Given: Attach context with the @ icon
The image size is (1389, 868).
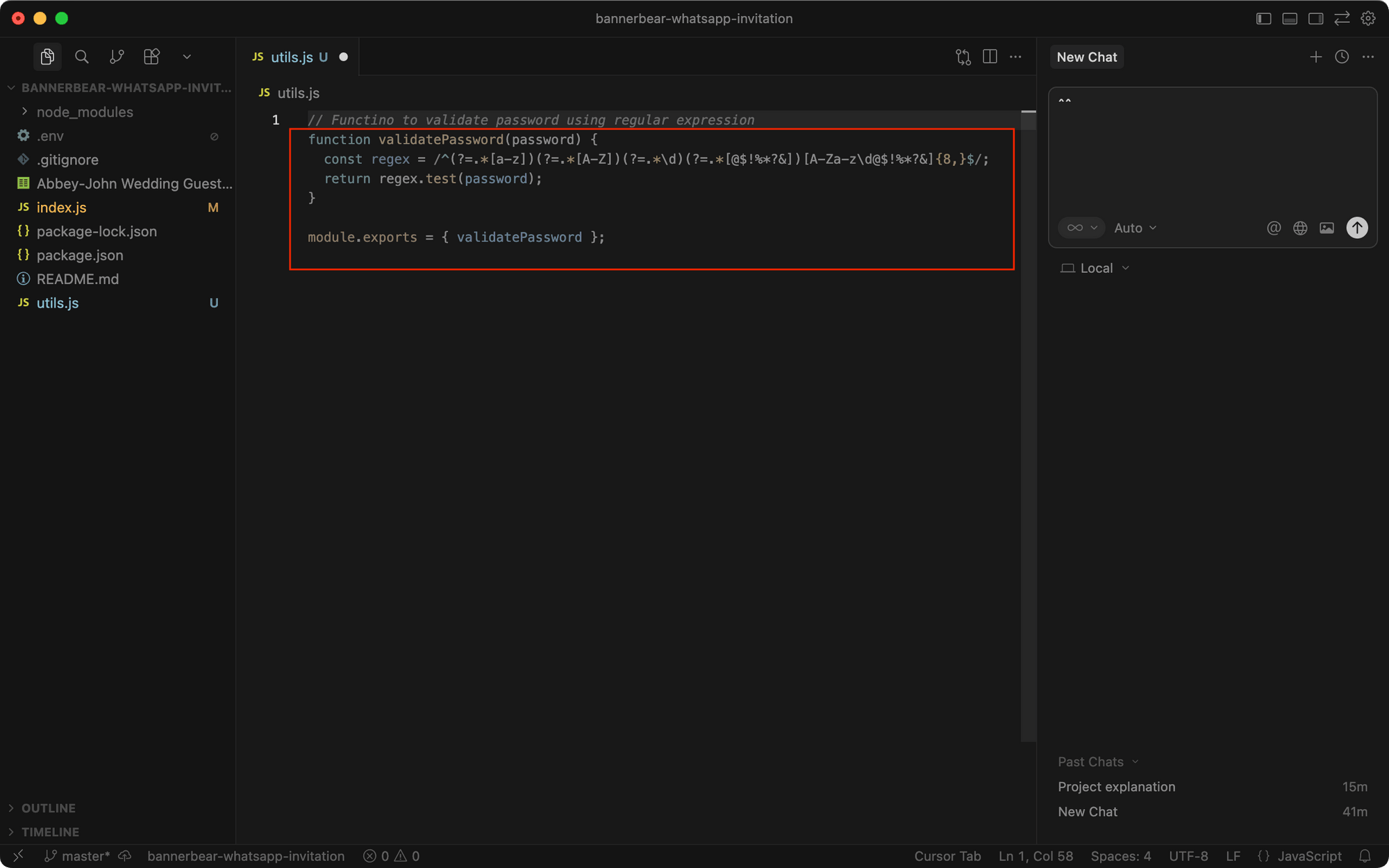Looking at the screenshot, I should [x=1274, y=228].
